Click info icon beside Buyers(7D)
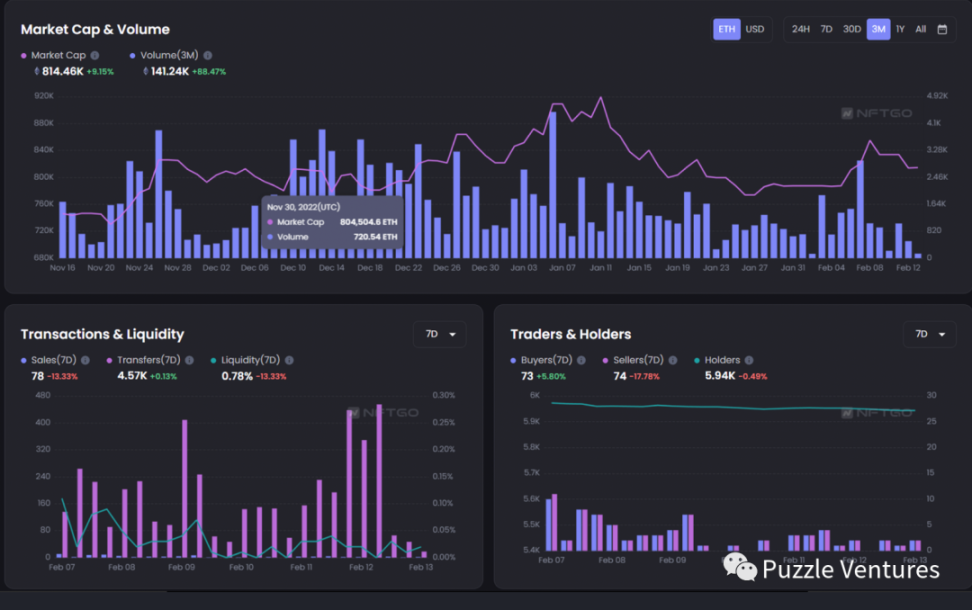The image size is (972, 610). click(580, 360)
